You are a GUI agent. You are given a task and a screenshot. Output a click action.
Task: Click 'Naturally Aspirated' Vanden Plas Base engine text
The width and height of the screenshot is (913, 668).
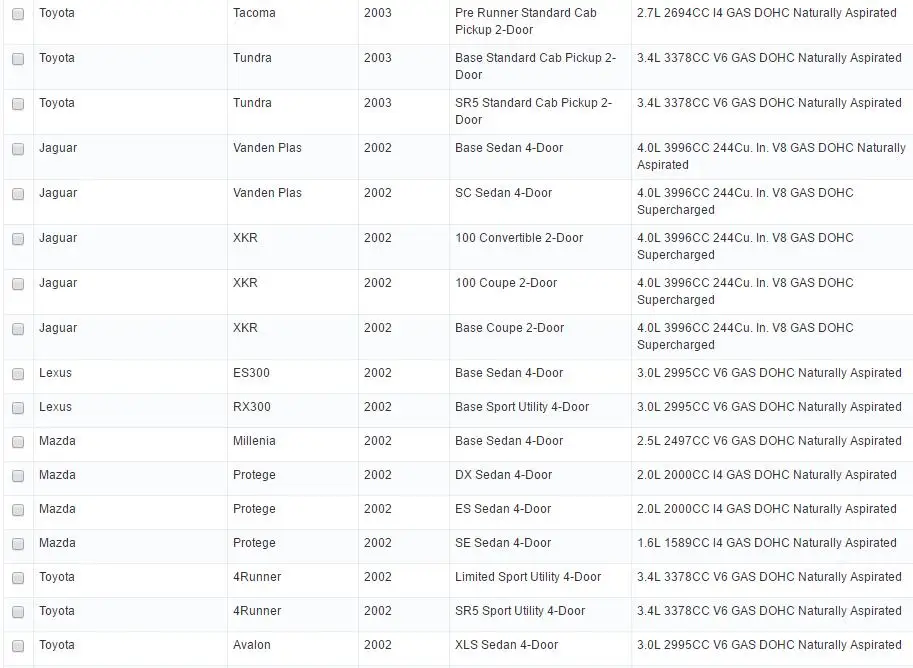[772, 156]
